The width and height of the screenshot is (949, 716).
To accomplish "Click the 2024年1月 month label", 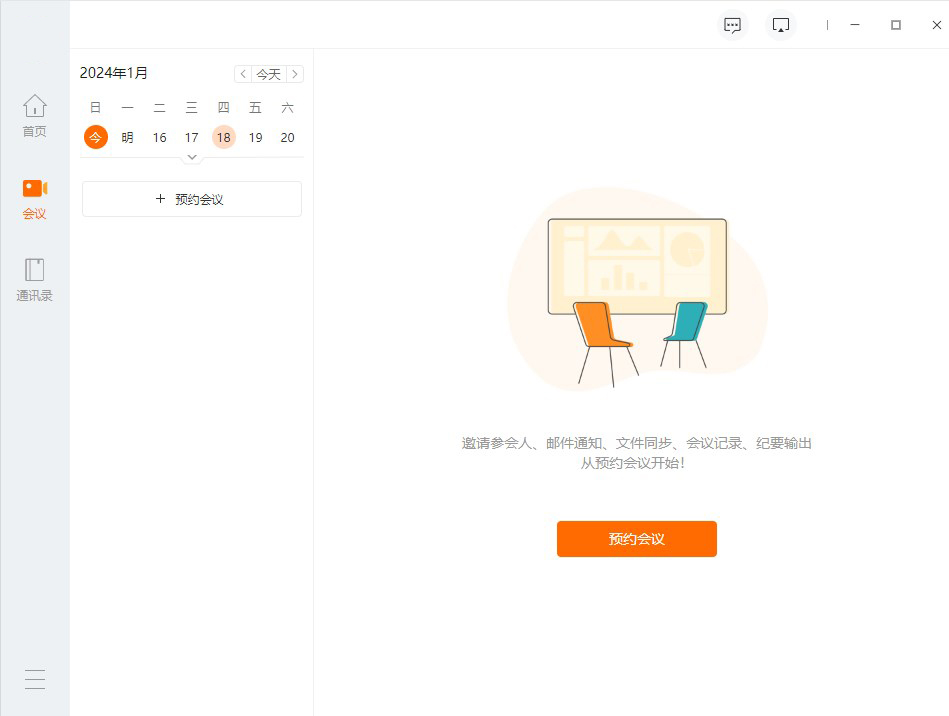I will point(113,72).
